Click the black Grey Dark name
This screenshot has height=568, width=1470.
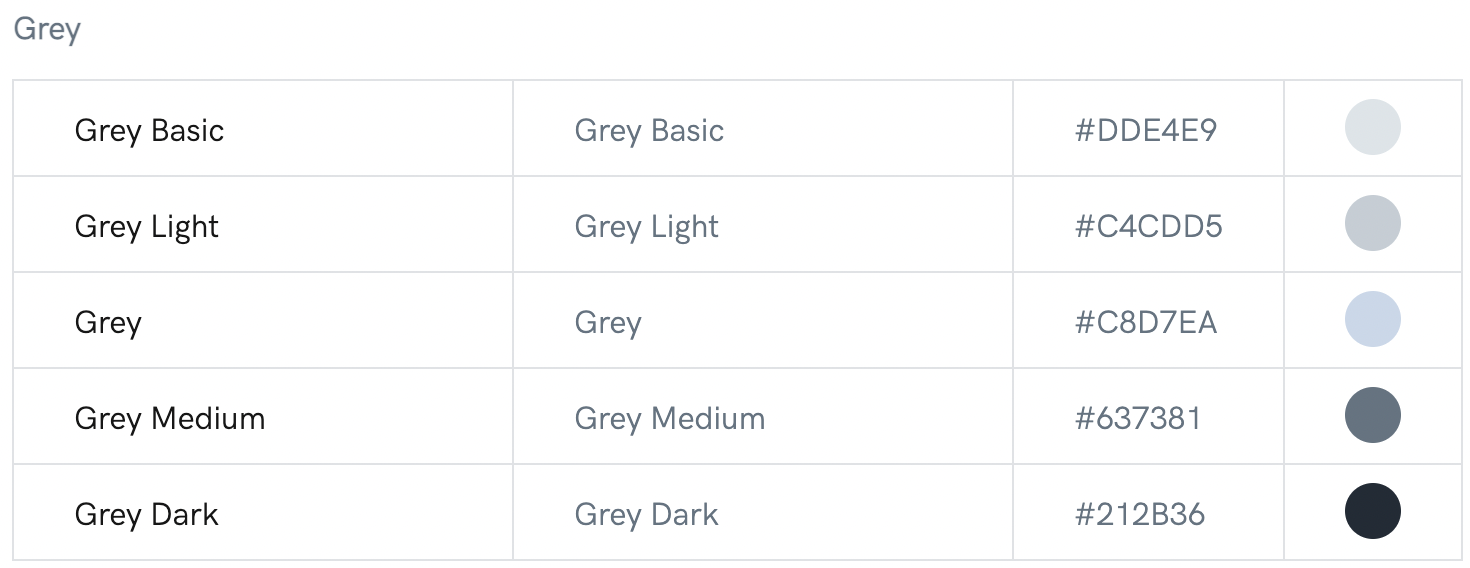point(147,514)
